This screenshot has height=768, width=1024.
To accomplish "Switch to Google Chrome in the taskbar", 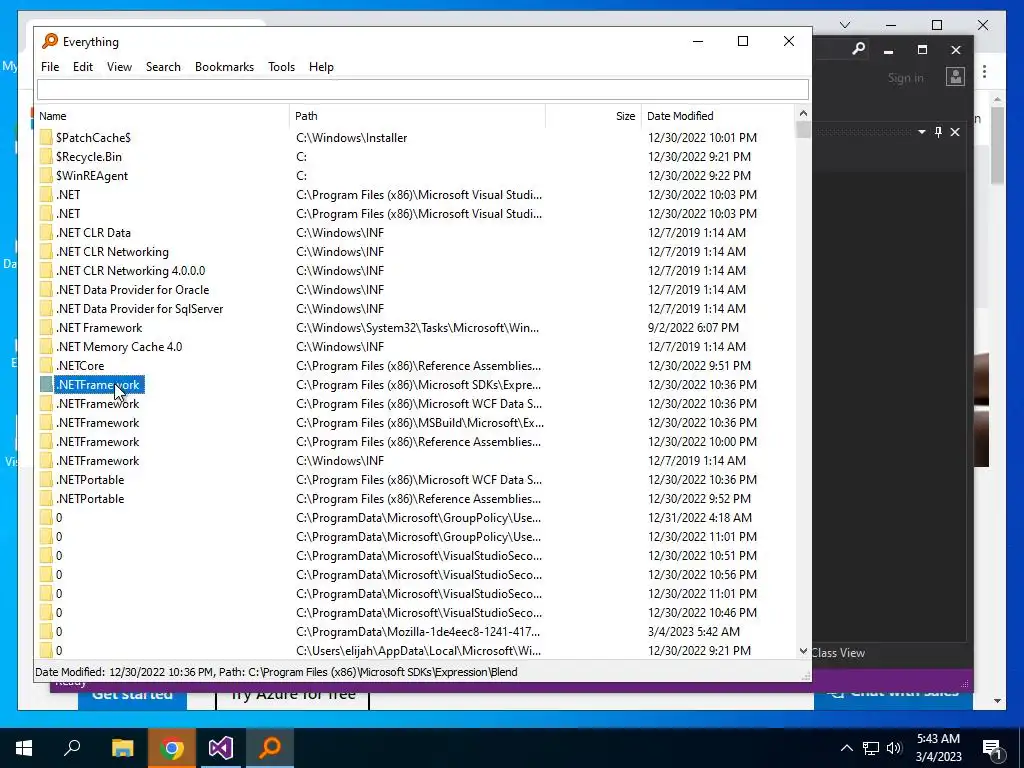I will click(x=172, y=748).
